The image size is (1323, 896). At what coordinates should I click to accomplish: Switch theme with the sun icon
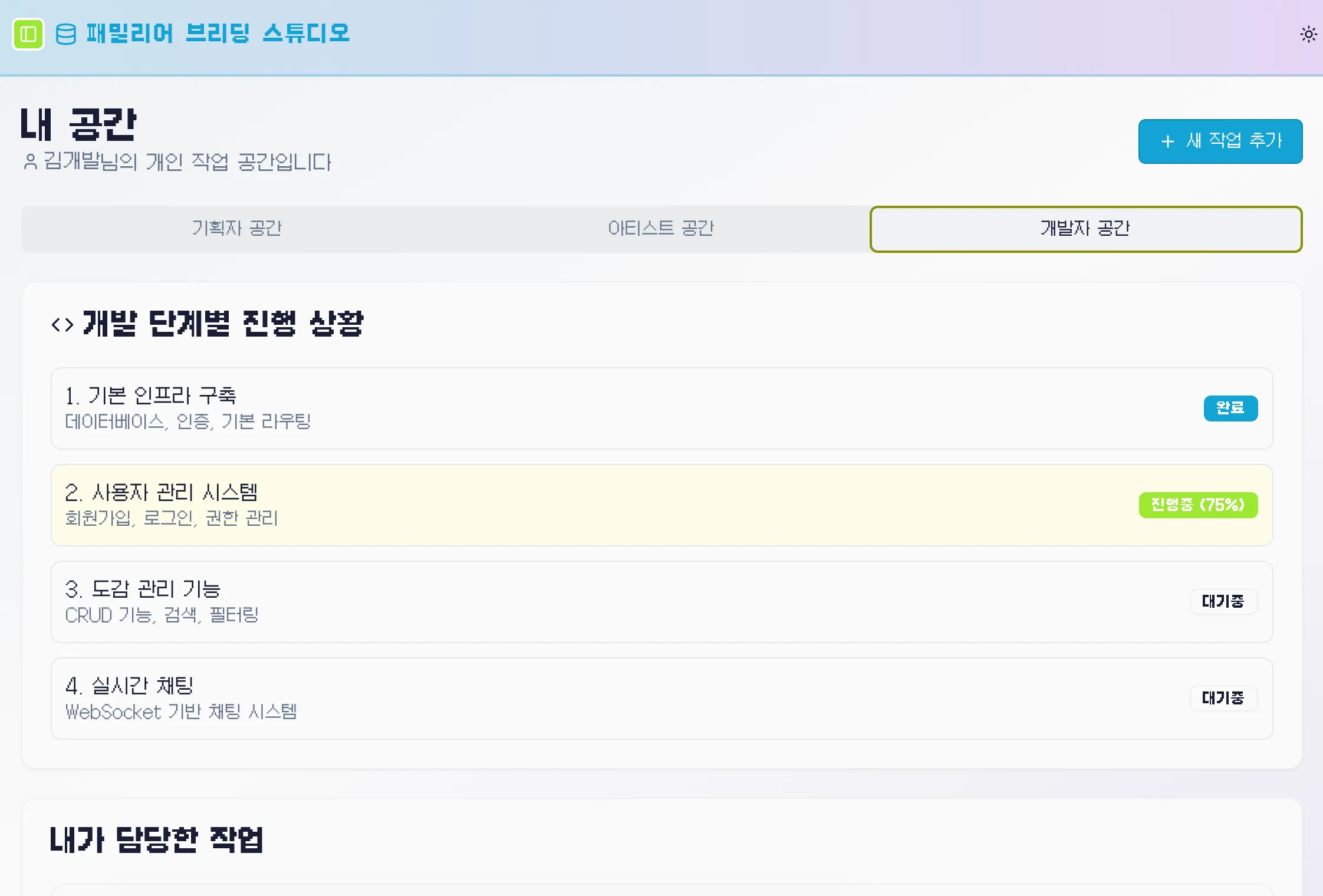1308,34
